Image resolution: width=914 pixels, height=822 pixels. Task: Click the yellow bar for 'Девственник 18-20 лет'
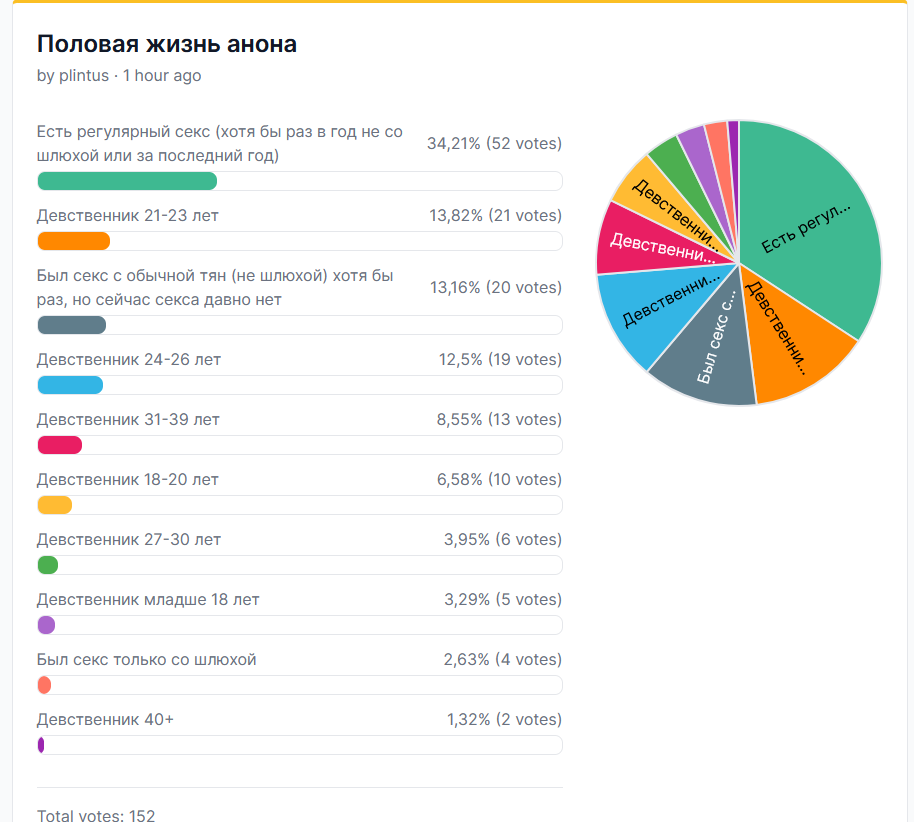[x=55, y=505]
